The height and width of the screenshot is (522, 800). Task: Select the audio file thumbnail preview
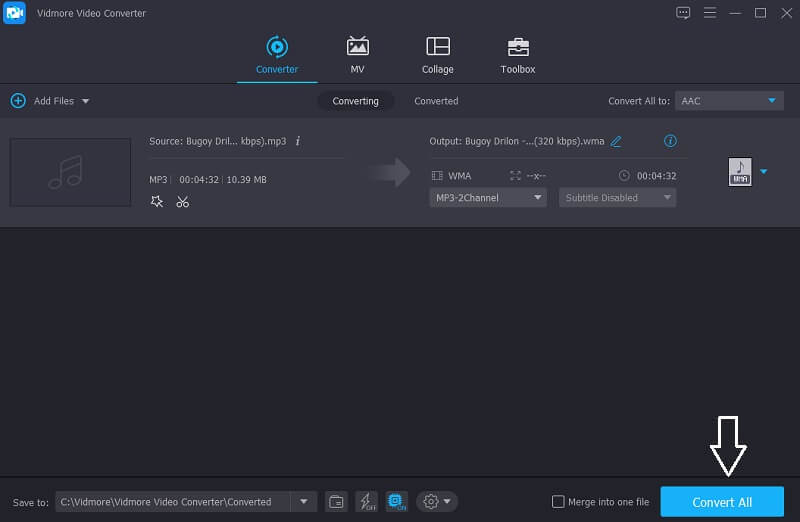pyautogui.click(x=70, y=172)
